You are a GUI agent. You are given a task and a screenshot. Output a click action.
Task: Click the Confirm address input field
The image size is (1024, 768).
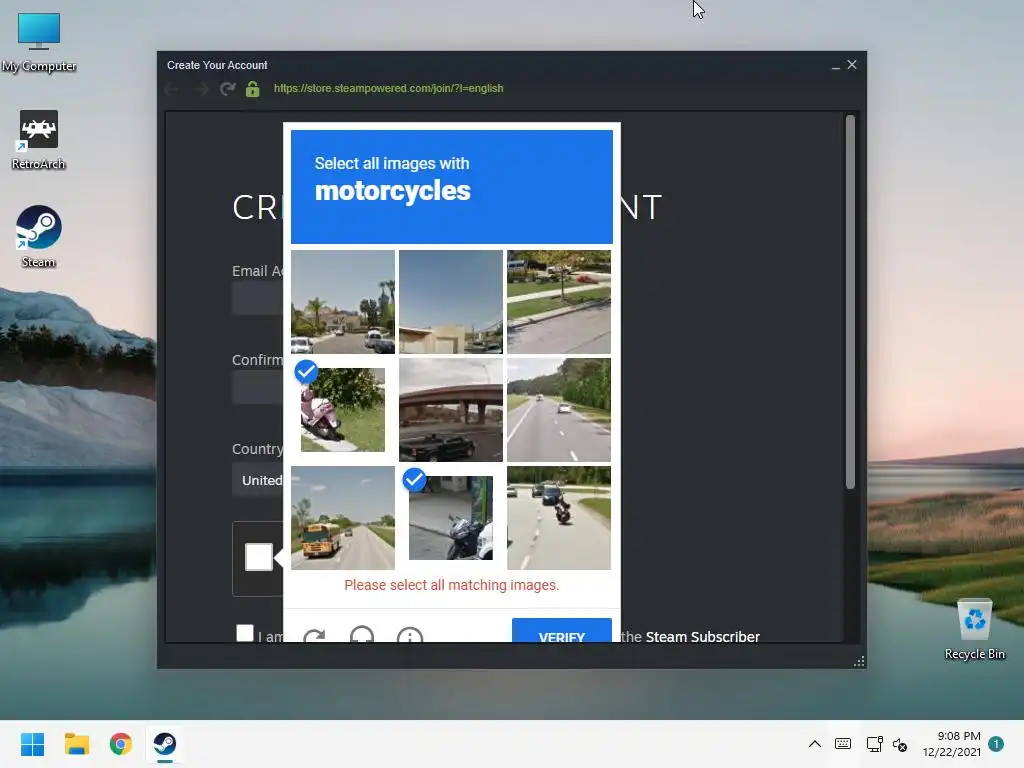point(258,387)
